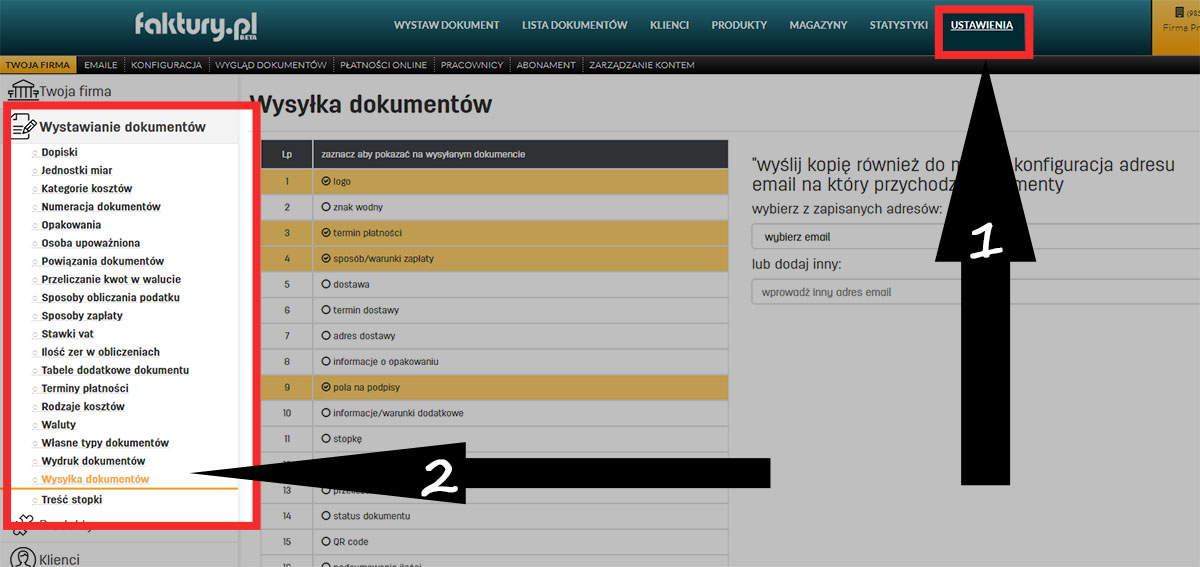The width and height of the screenshot is (1200, 567).
Task: Uncheck the sposób/warunki zapłaty option
Action: [326, 258]
